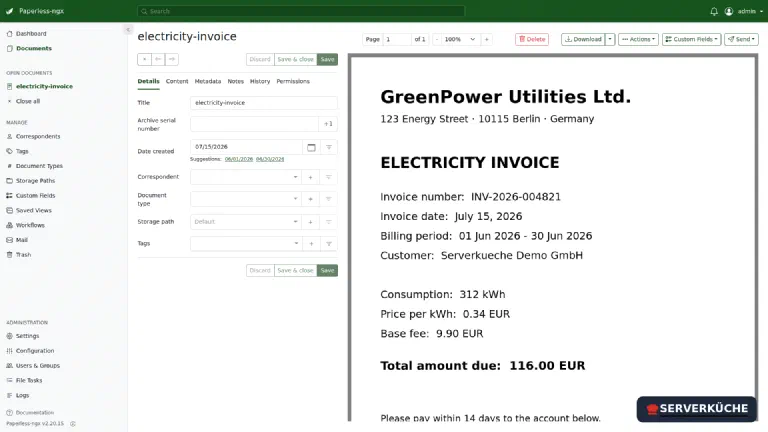The width and height of the screenshot is (768, 432).
Task: Switch to the Content tab
Action: tap(177, 81)
